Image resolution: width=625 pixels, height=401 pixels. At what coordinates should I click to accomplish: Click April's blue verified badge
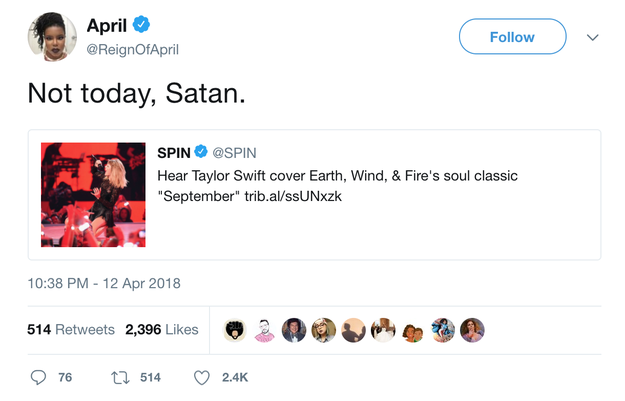pos(143,27)
